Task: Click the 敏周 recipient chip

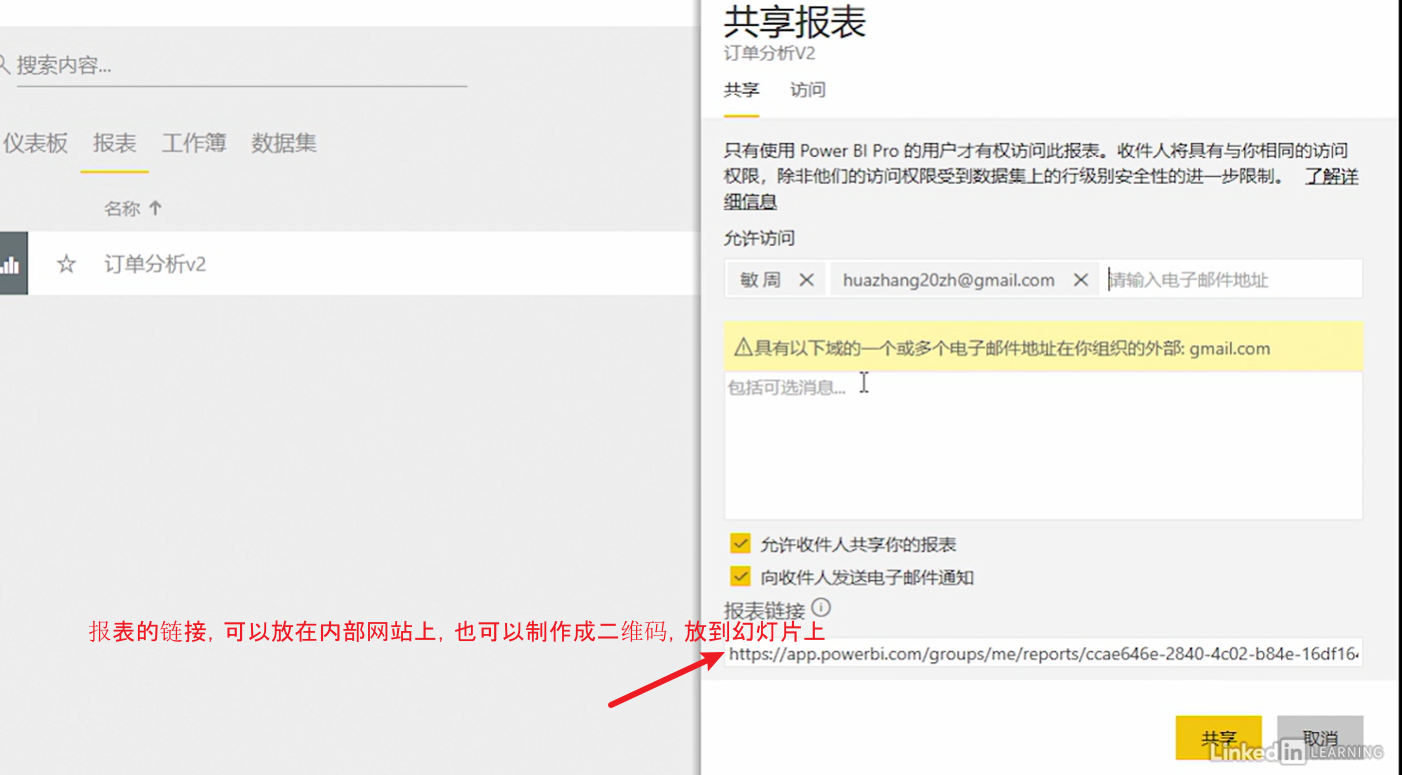Action: tap(775, 280)
